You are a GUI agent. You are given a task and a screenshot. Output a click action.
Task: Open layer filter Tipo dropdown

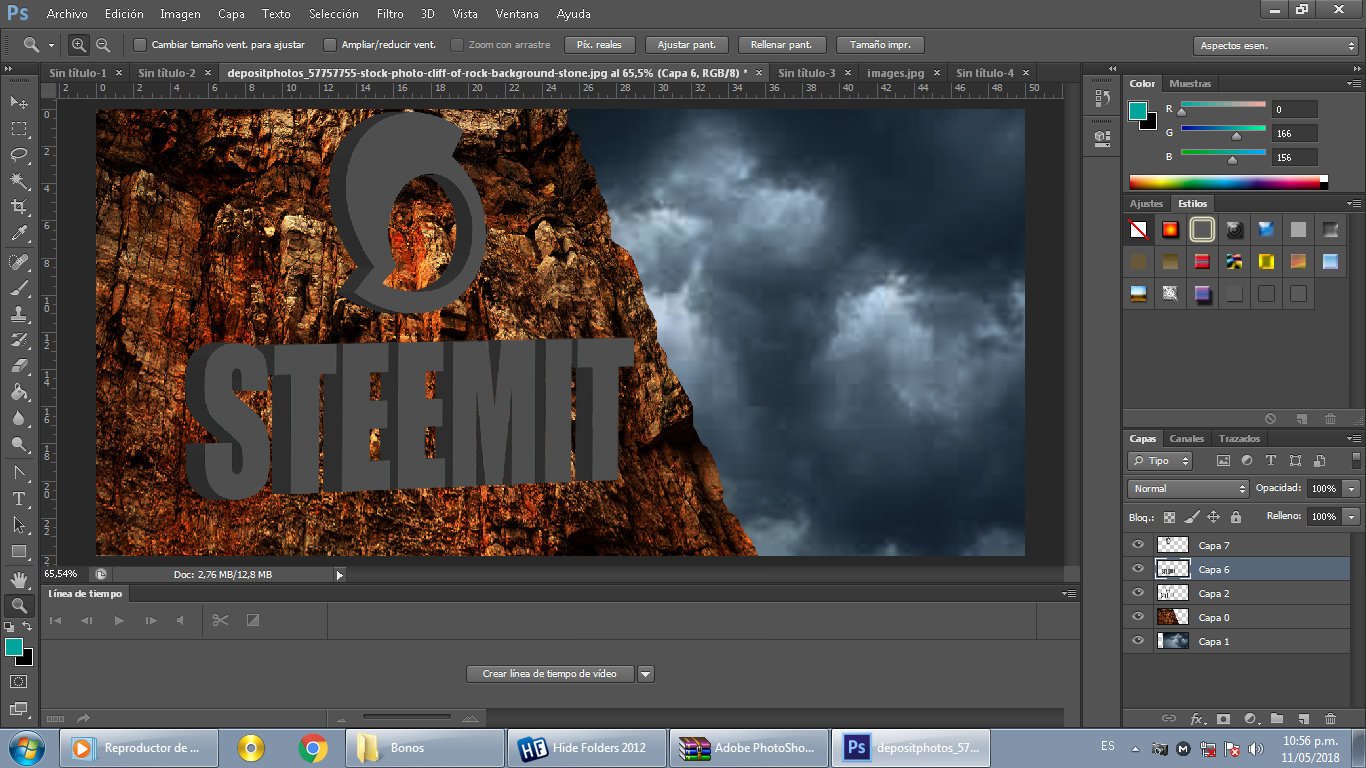pos(1160,461)
